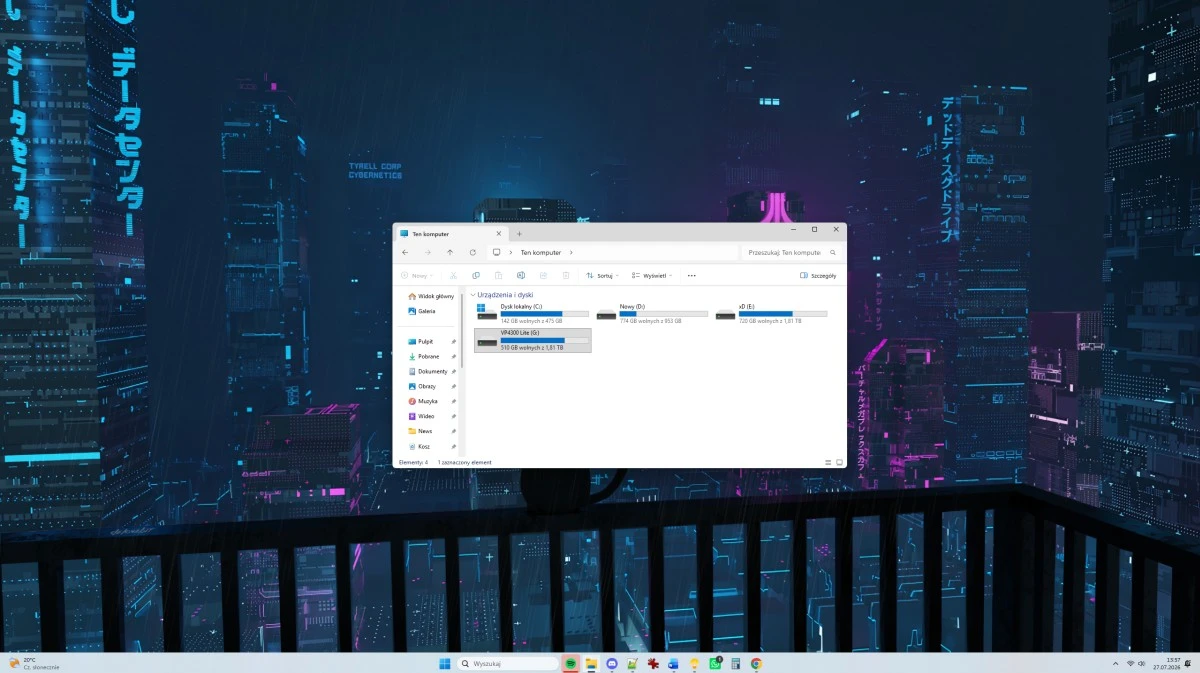Open Pobrane folder in sidebar
This screenshot has height=673, width=1200.
click(424, 356)
